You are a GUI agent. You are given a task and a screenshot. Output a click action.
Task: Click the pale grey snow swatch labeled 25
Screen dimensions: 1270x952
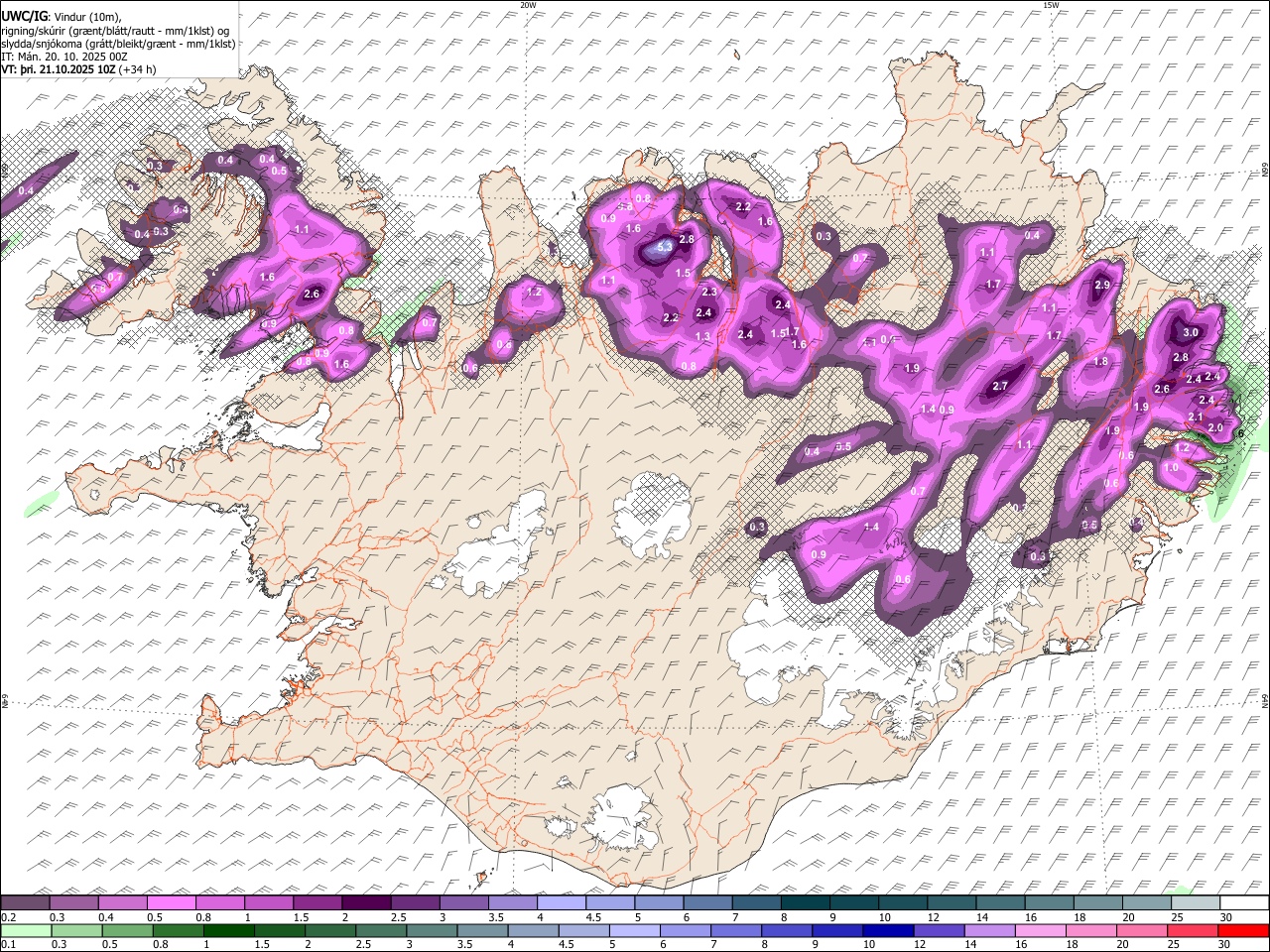[1195, 902]
